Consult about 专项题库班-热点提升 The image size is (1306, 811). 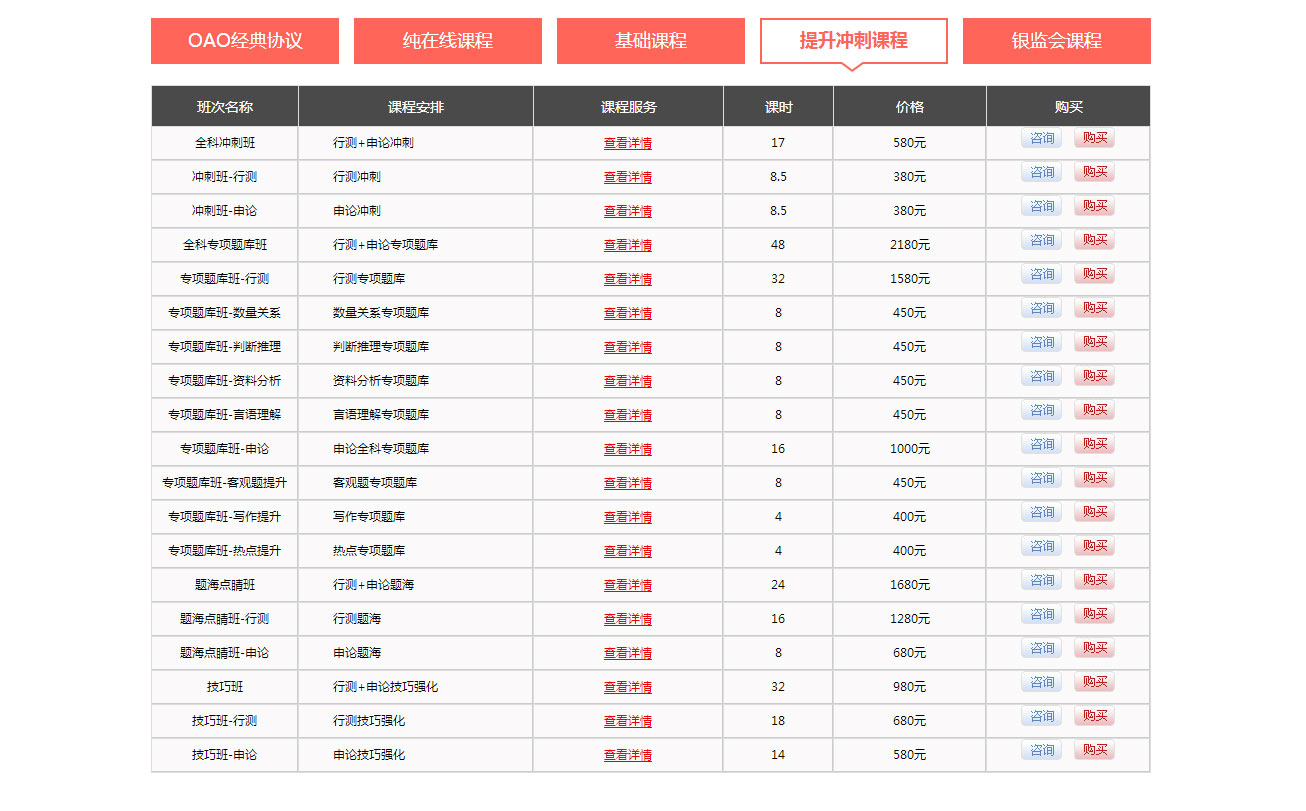pos(1042,546)
